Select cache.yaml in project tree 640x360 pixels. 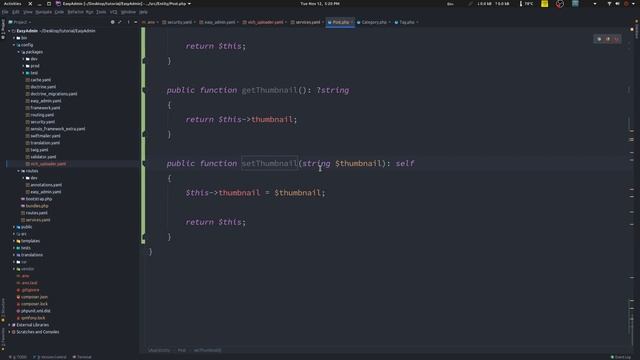point(40,80)
